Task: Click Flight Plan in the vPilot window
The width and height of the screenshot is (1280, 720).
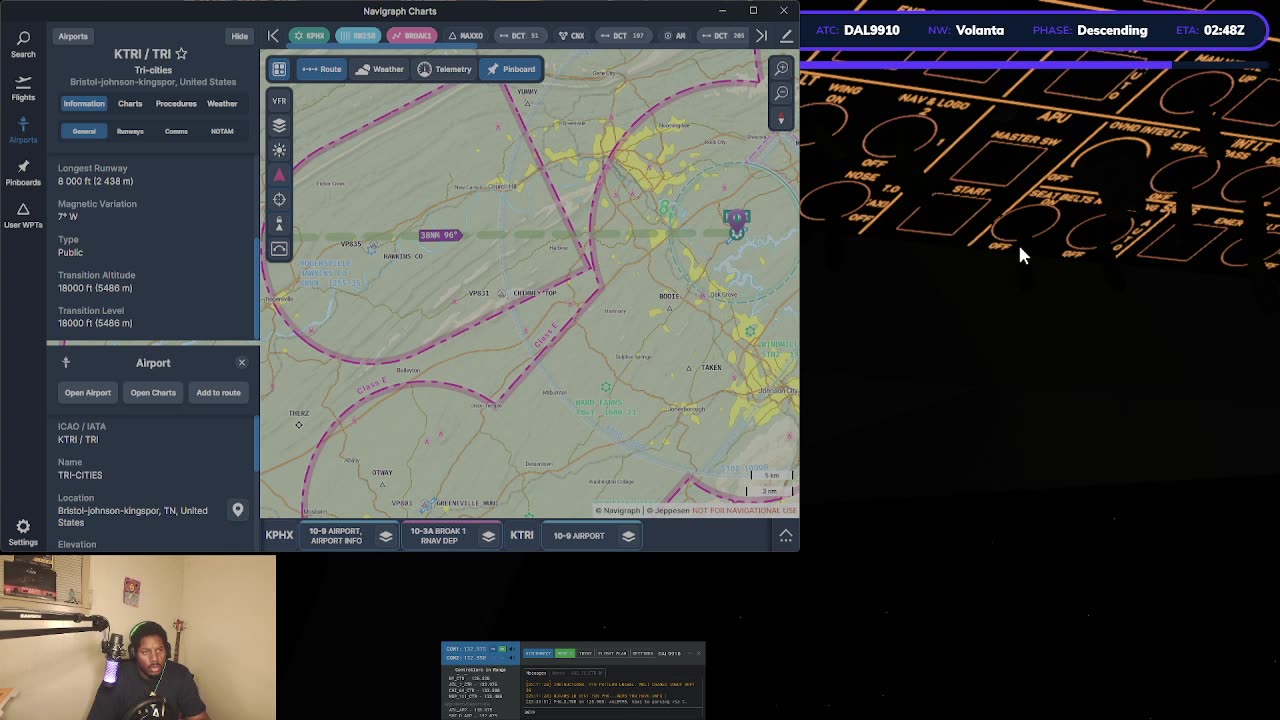Action: 612,653
